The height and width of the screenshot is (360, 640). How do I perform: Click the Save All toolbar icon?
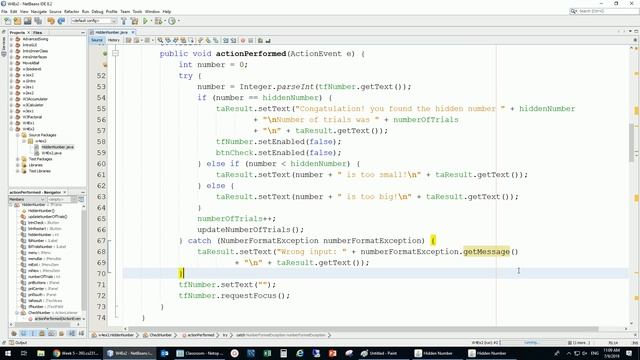[38, 21]
